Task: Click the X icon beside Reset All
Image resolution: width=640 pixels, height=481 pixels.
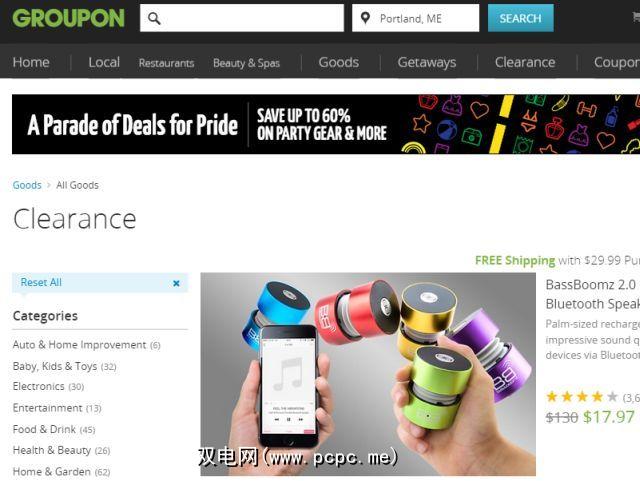Action: point(176,283)
